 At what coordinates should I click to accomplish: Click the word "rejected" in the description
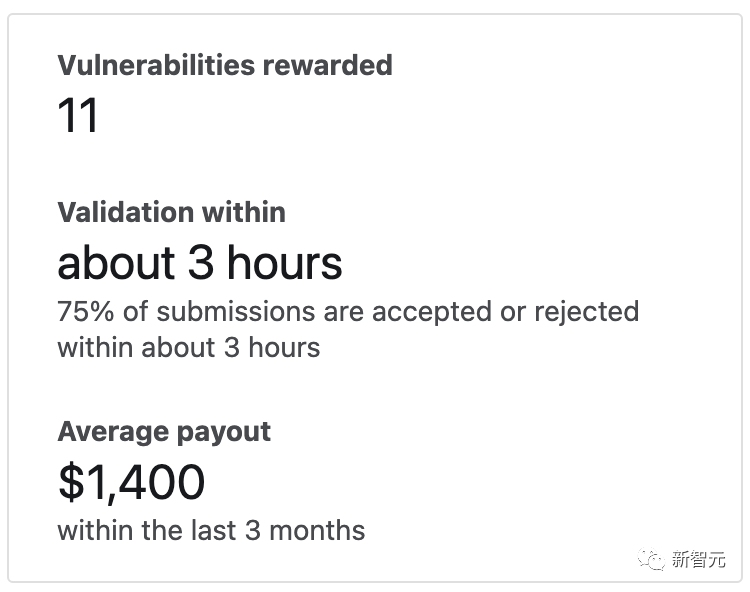[587, 312]
